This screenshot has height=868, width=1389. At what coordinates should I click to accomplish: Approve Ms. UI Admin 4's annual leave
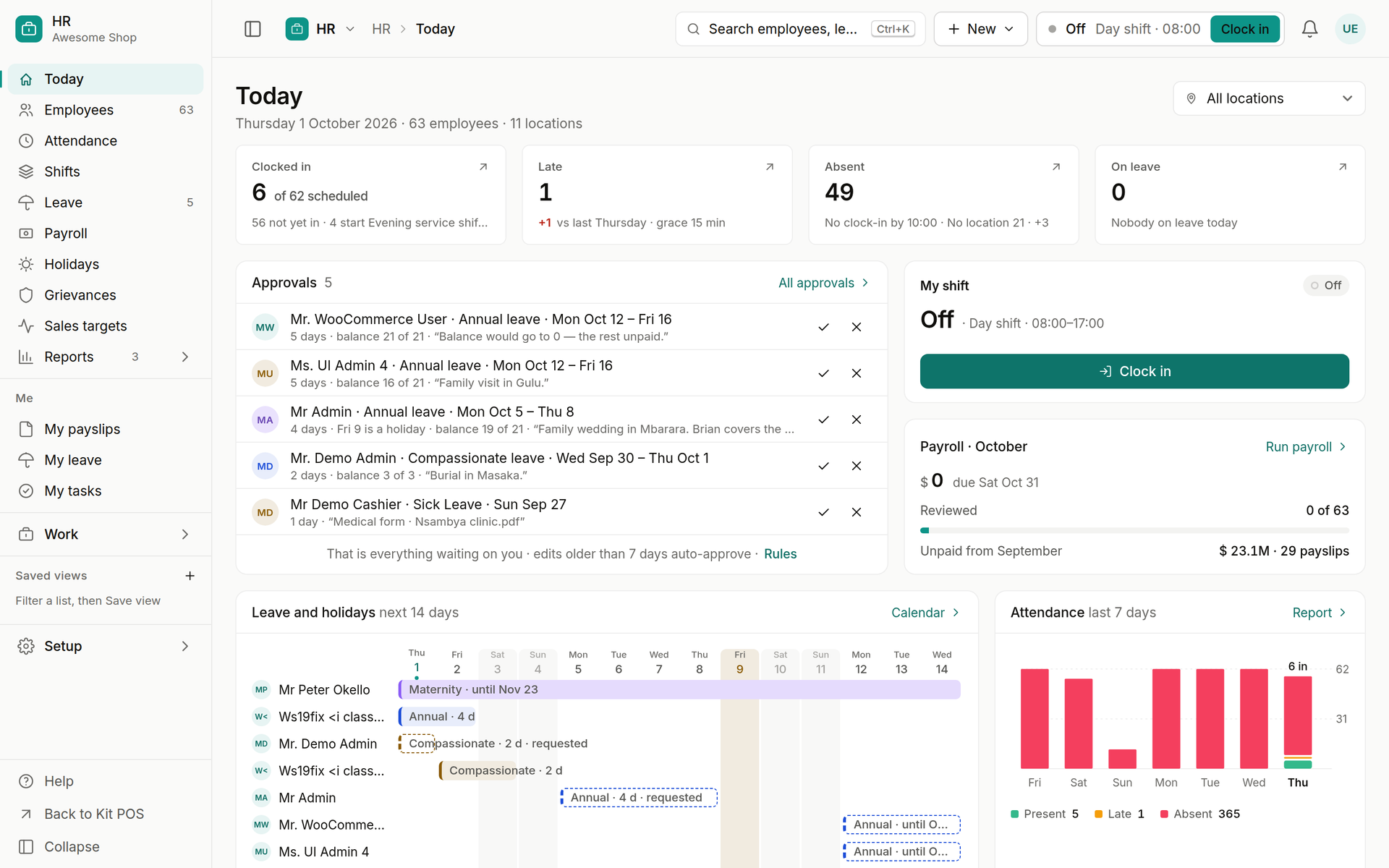823,373
